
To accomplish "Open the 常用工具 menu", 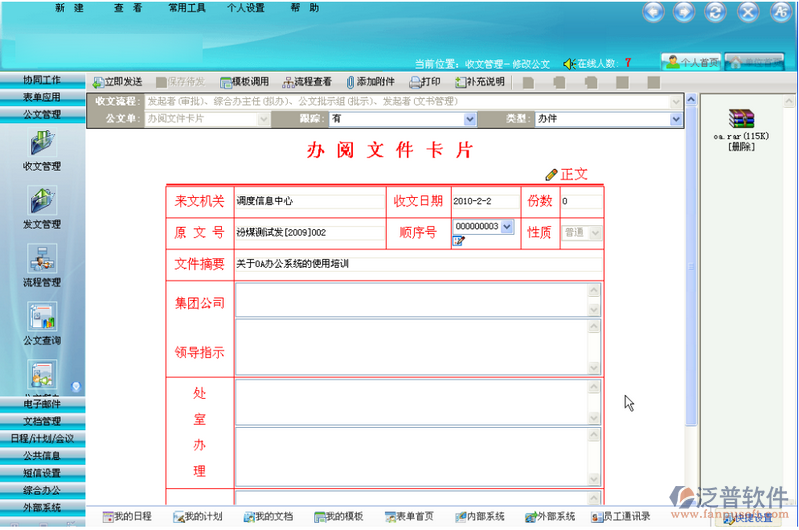I will pyautogui.click(x=187, y=8).
